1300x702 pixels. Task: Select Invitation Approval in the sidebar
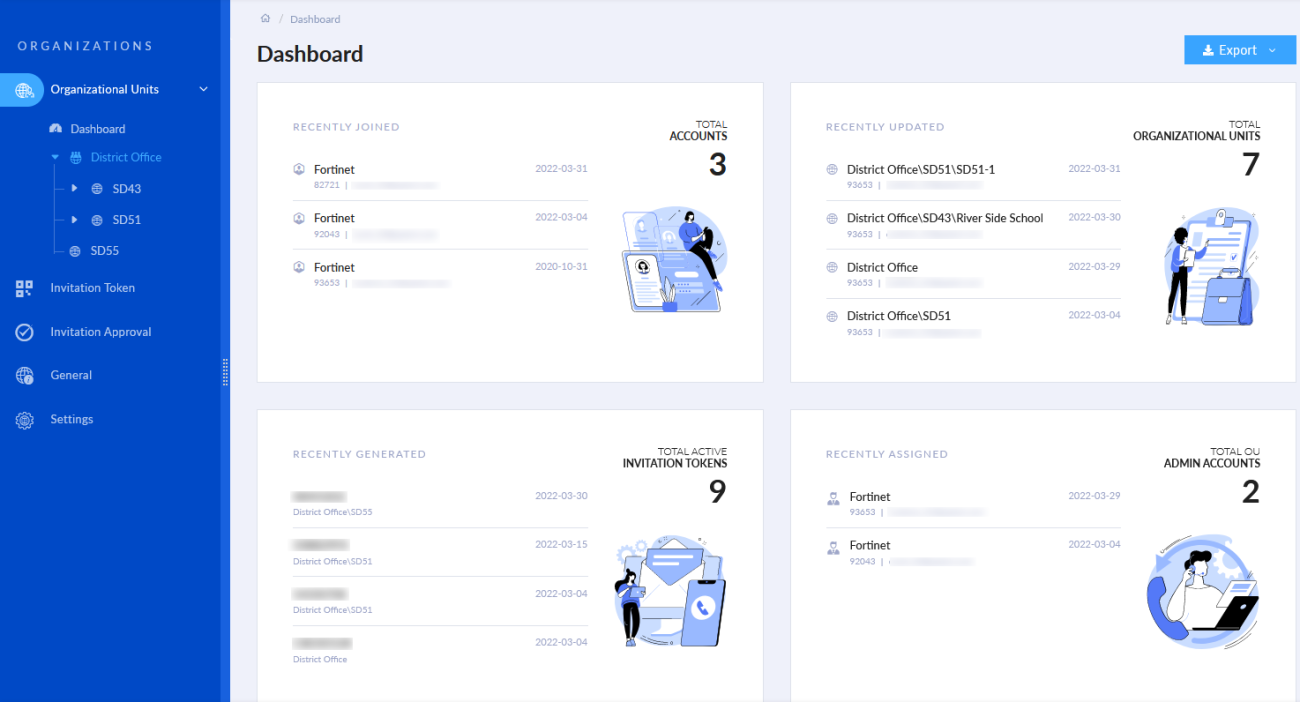pos(102,331)
